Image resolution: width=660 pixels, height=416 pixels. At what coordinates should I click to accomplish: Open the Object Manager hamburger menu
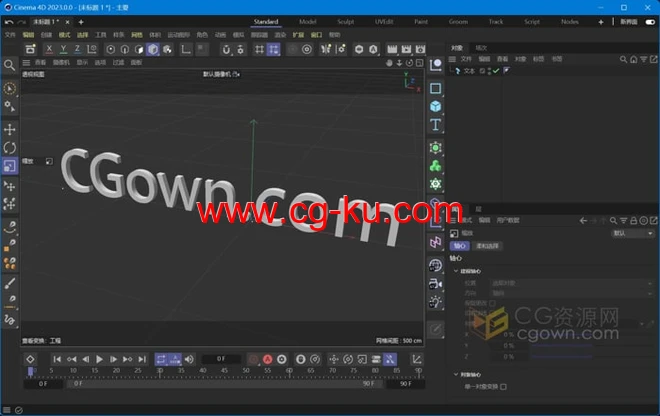[x=452, y=59]
